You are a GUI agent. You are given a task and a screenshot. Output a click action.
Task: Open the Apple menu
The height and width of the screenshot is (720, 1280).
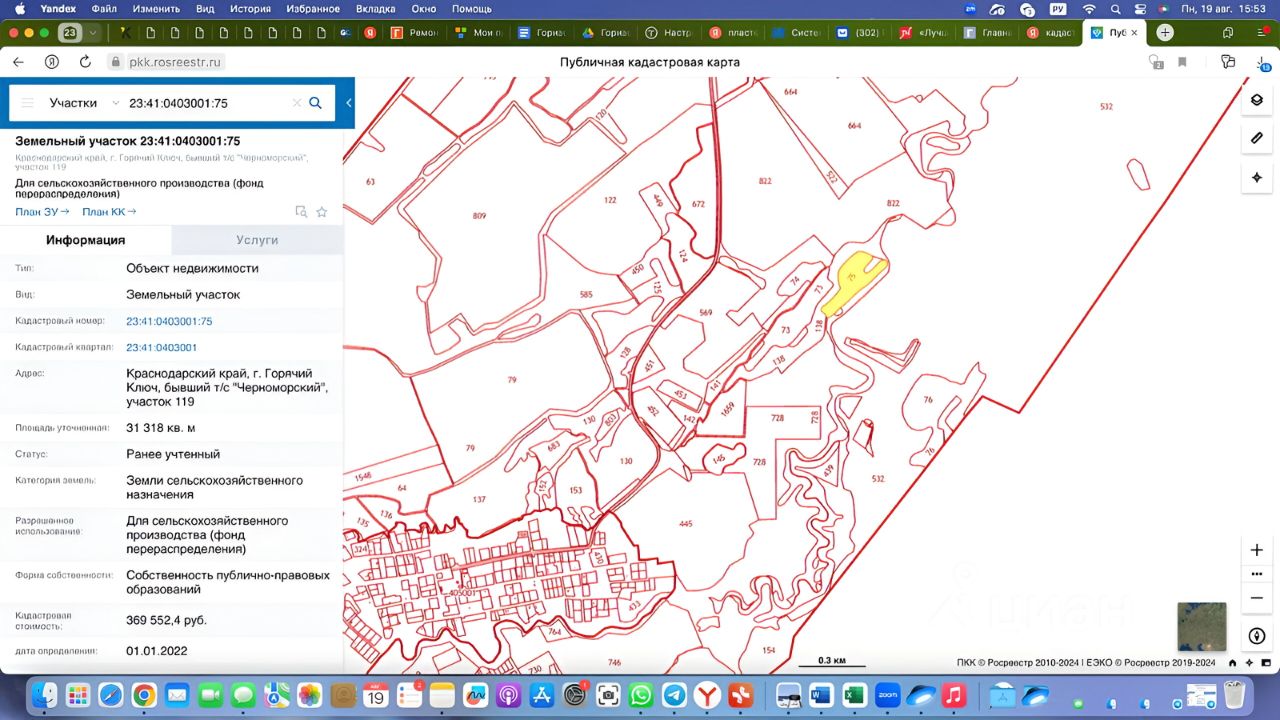19,8
